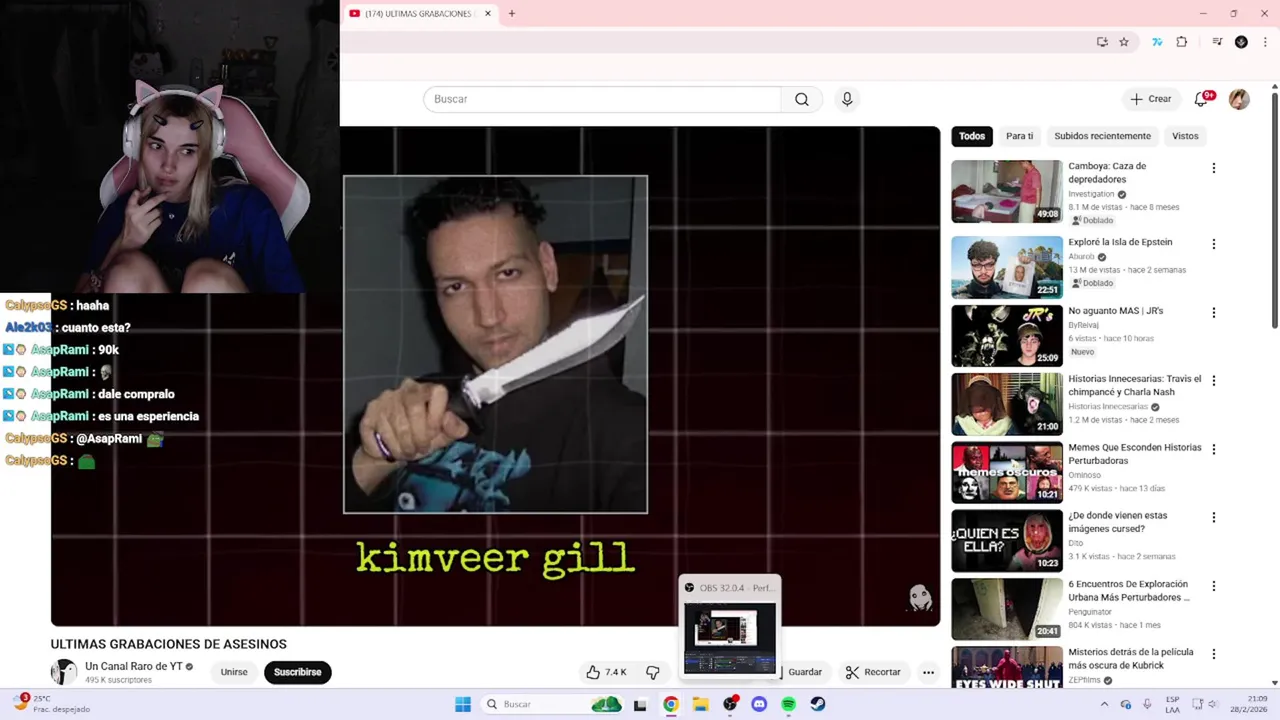Screen dimensions: 1280x720
Task: Open the Chrome profile icon
Action: tap(1241, 42)
